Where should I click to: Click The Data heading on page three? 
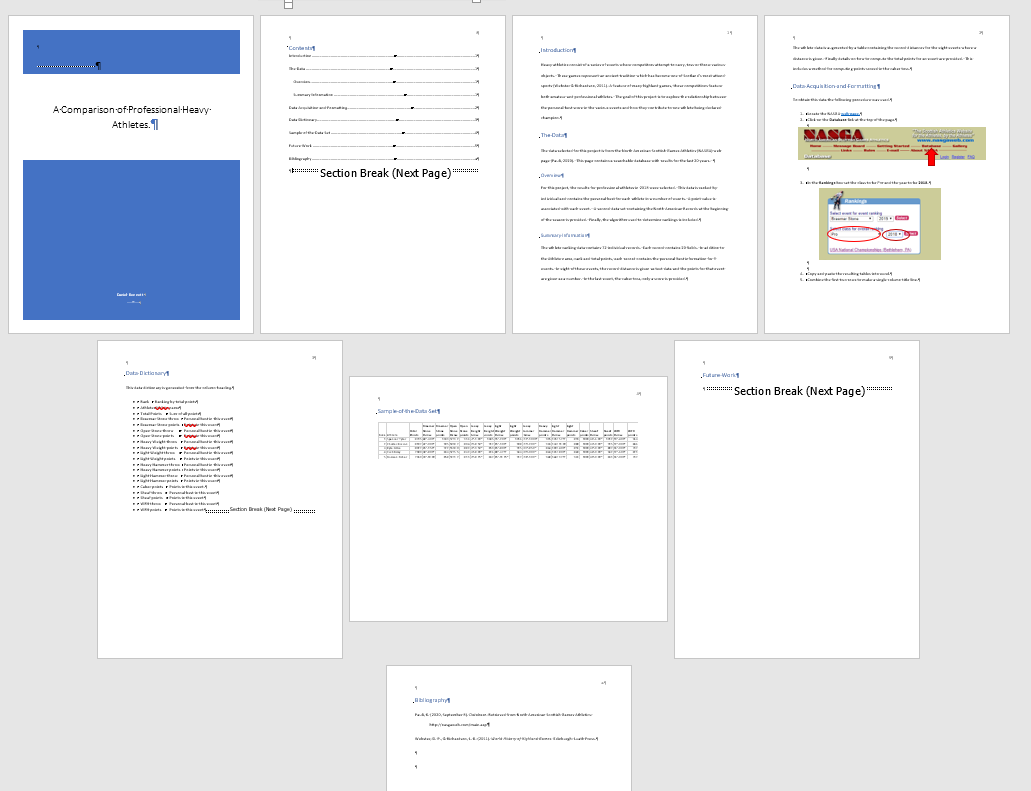(553, 135)
